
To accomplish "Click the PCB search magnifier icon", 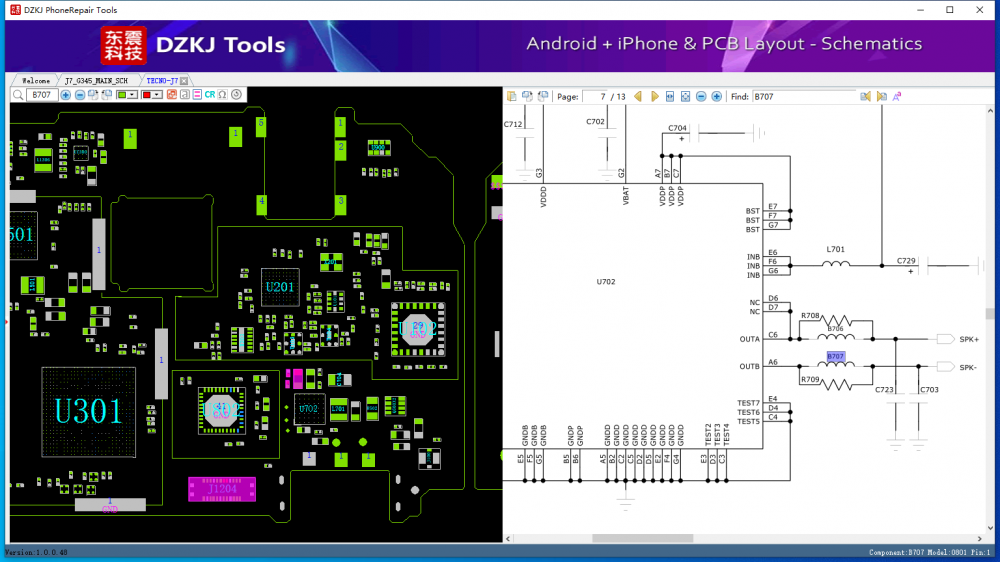I will [18, 95].
